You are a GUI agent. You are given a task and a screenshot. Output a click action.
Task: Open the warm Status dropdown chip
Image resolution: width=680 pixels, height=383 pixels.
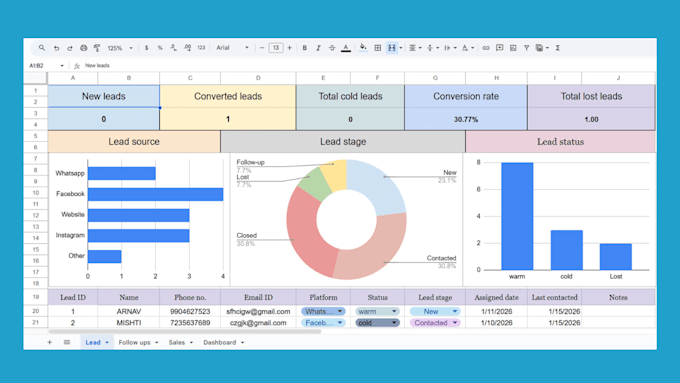[x=377, y=311]
